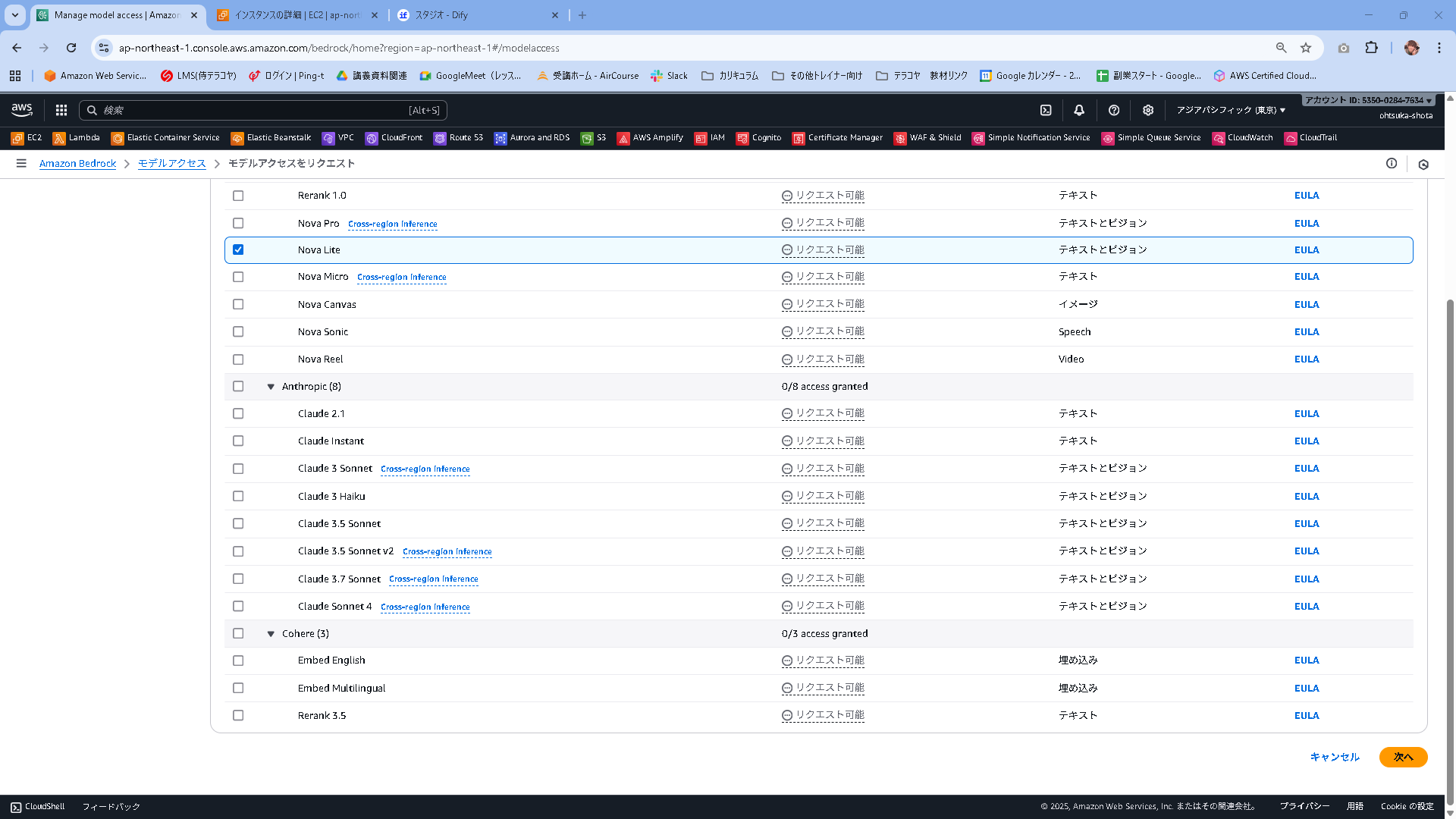1456x819 pixels.
Task: Open the EULA link for Nova Canvas
Action: (x=1306, y=304)
